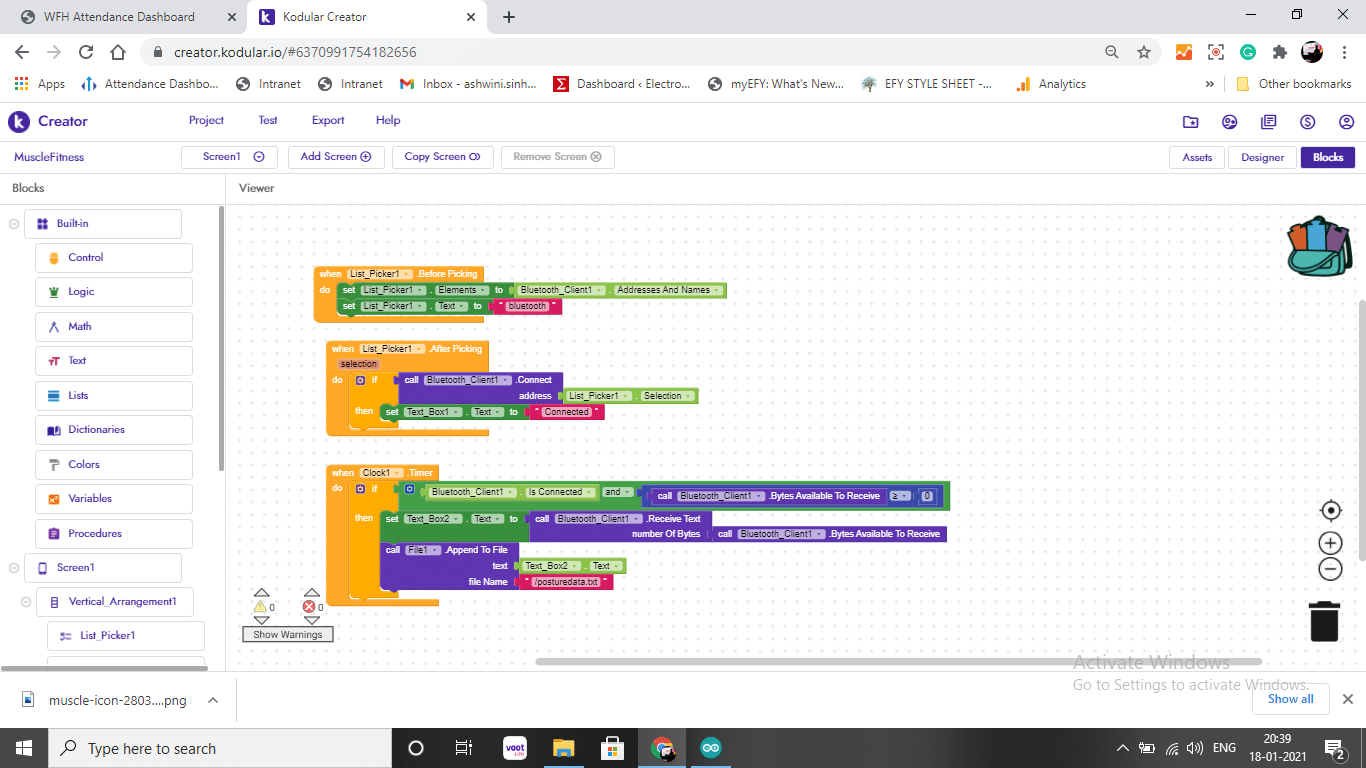Viewport: 1366px width, 768px height.
Task: Center the blocks workspace with crosshair icon
Action: [1331, 511]
